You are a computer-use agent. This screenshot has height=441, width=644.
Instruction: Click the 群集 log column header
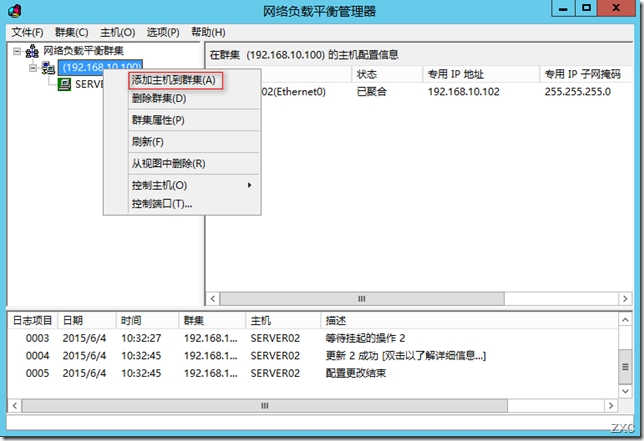[212, 321]
